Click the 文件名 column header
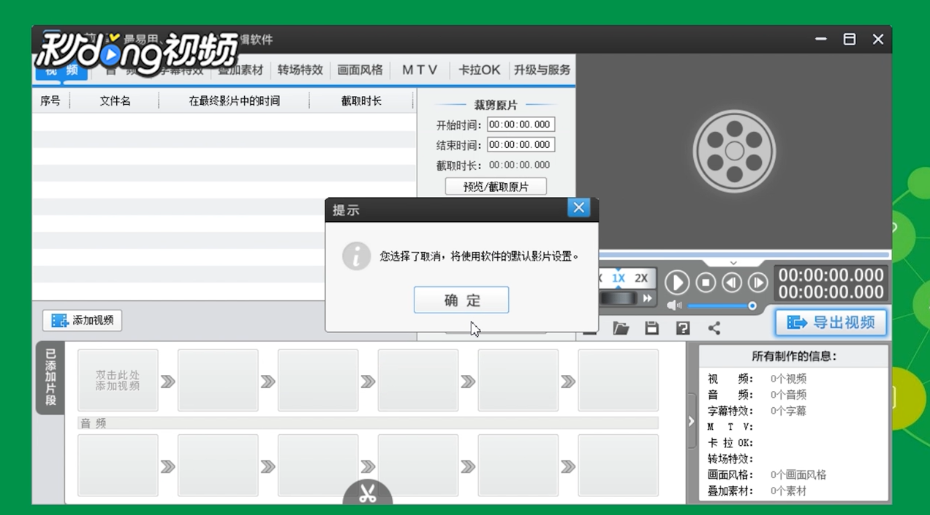The image size is (930, 515). pos(115,101)
